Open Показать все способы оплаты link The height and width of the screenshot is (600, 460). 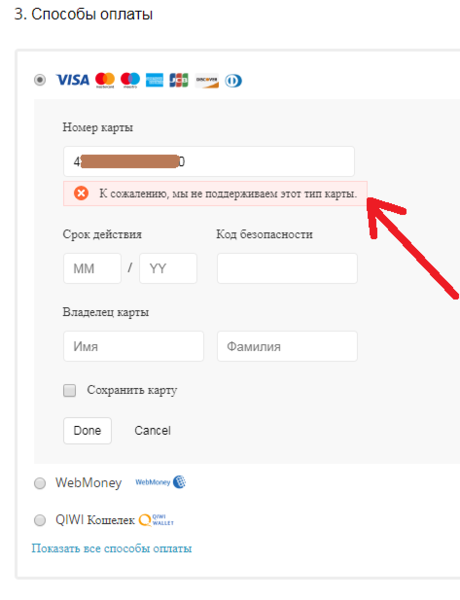(111, 548)
